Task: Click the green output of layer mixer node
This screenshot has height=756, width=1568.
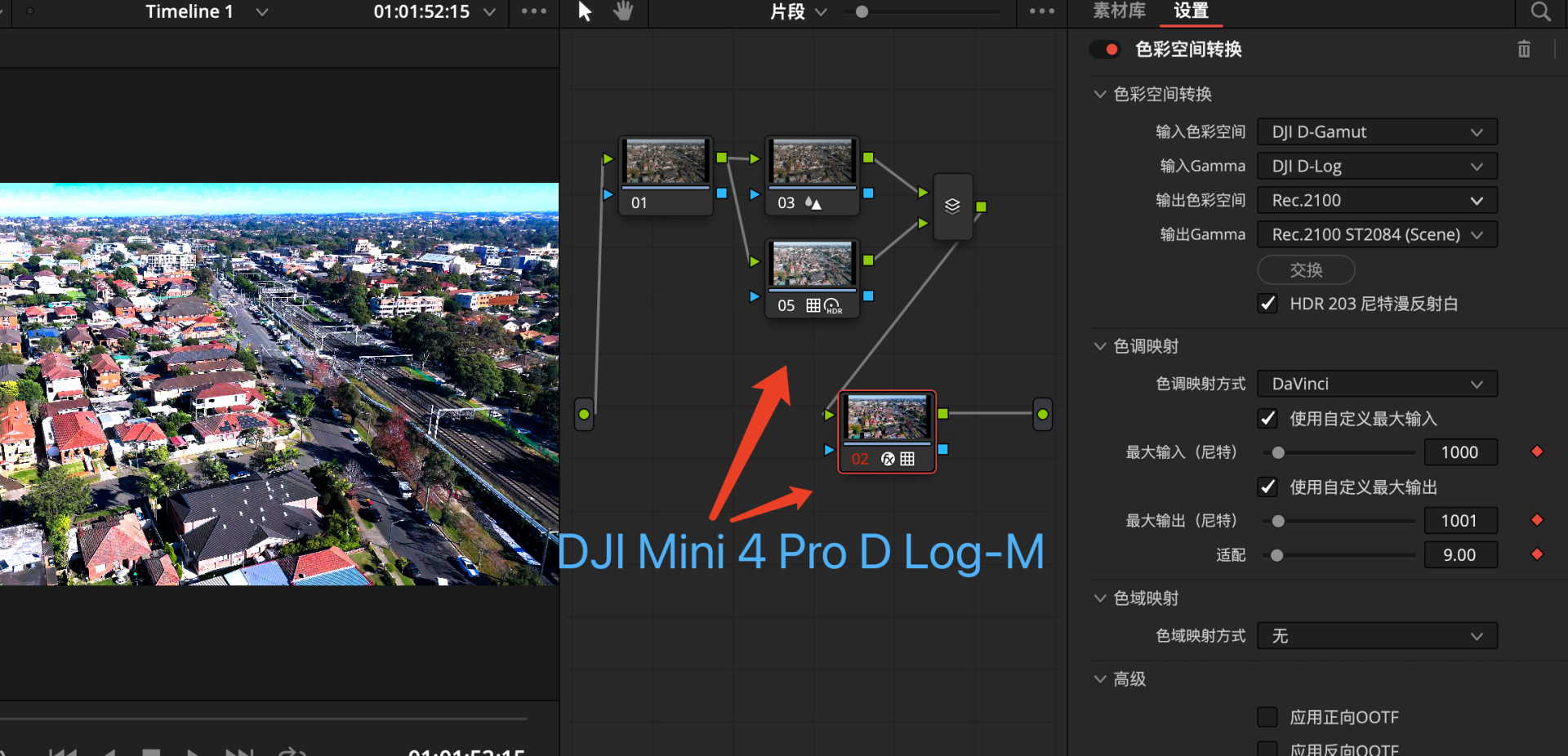Action: click(981, 207)
